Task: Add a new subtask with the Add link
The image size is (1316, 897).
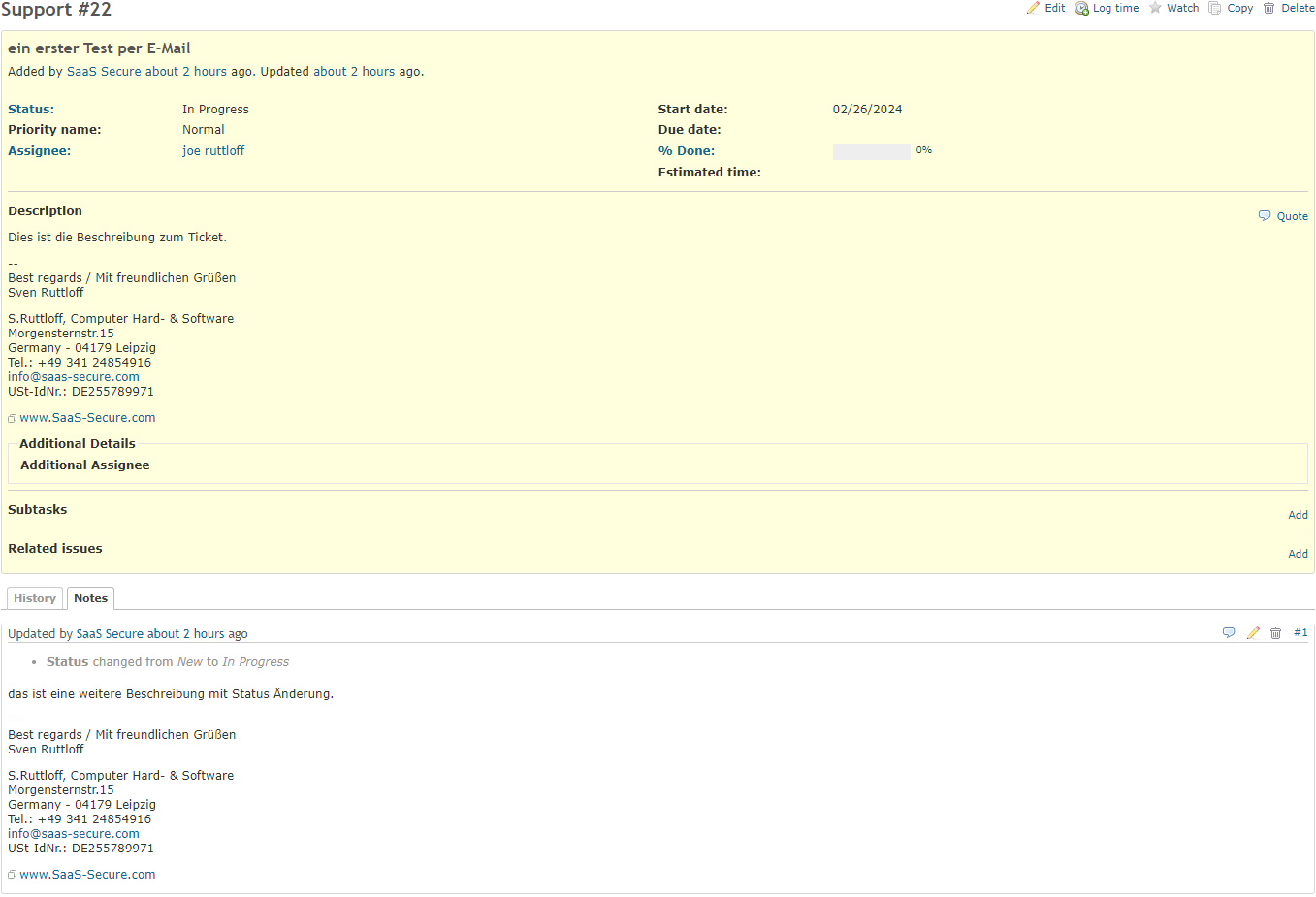Action: (1298, 514)
